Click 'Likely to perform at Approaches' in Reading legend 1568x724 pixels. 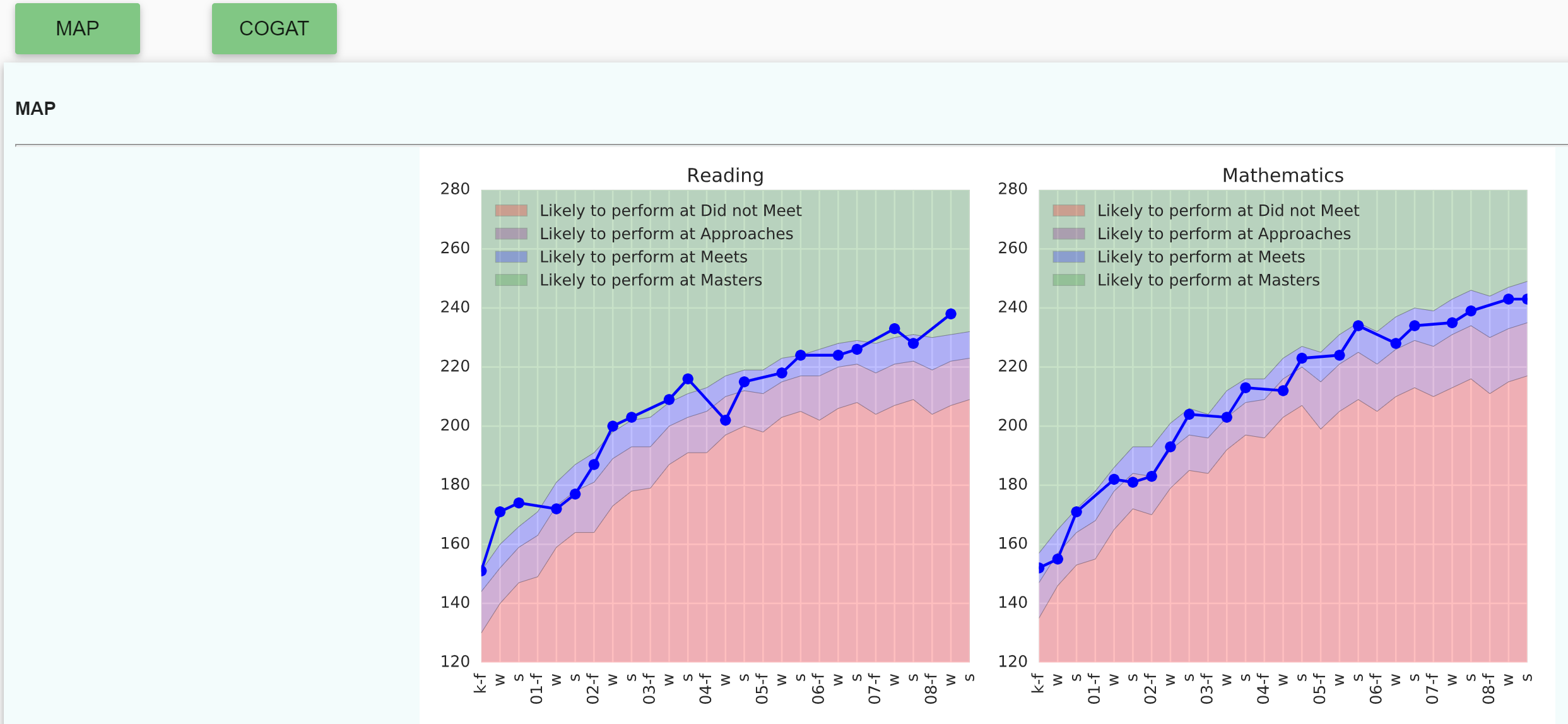point(666,234)
